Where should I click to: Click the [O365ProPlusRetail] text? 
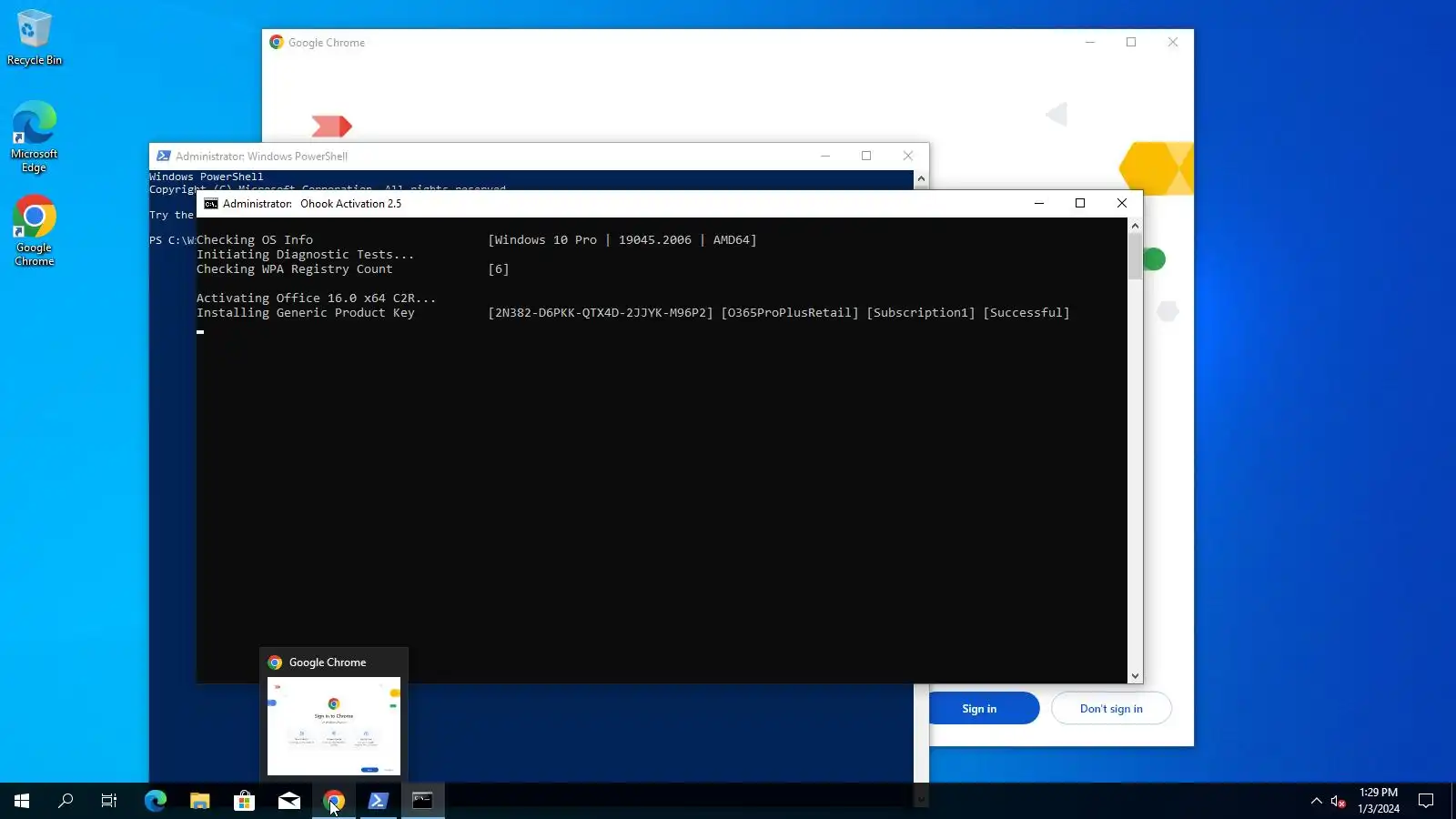790,313
